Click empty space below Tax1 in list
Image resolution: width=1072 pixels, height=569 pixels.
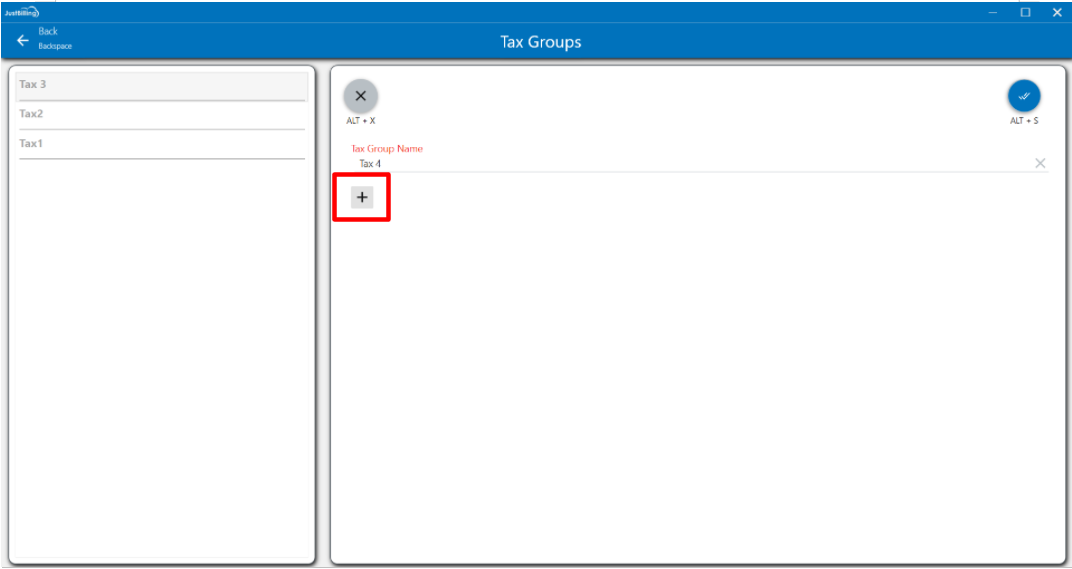tap(162, 350)
